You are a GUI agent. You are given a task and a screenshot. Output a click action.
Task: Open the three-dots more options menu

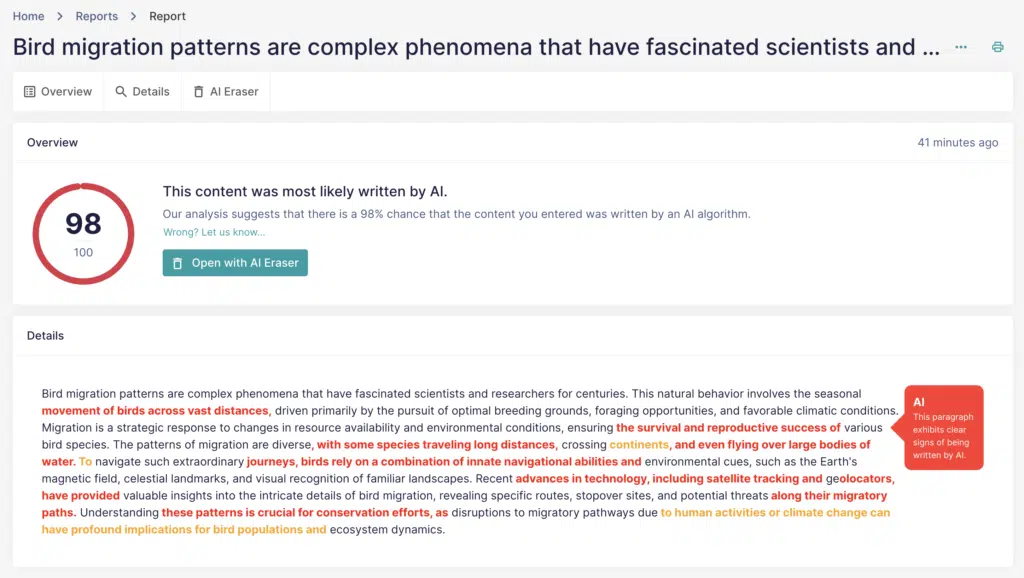coord(961,47)
